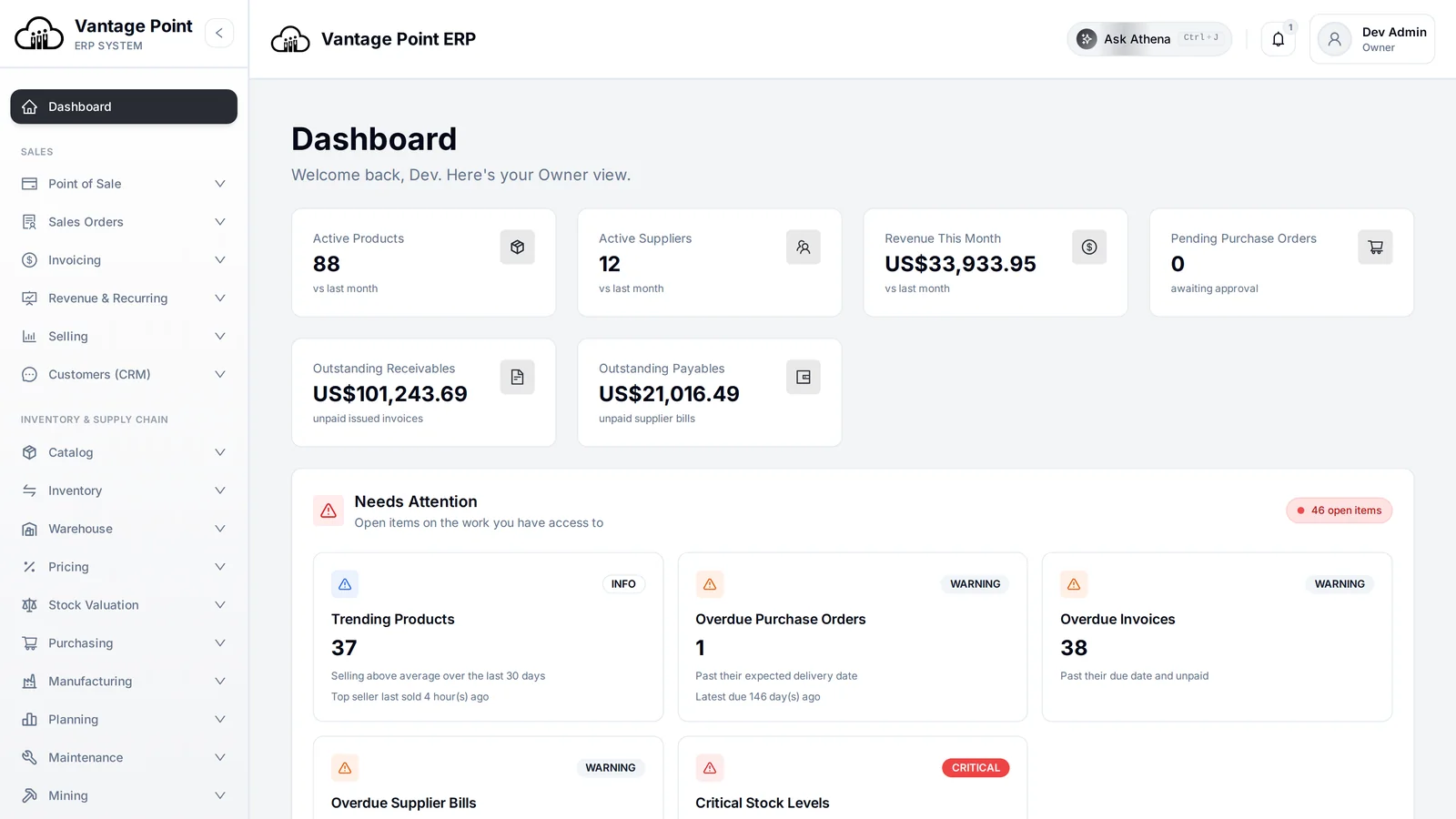Expand the Inventory chevron

(219, 490)
